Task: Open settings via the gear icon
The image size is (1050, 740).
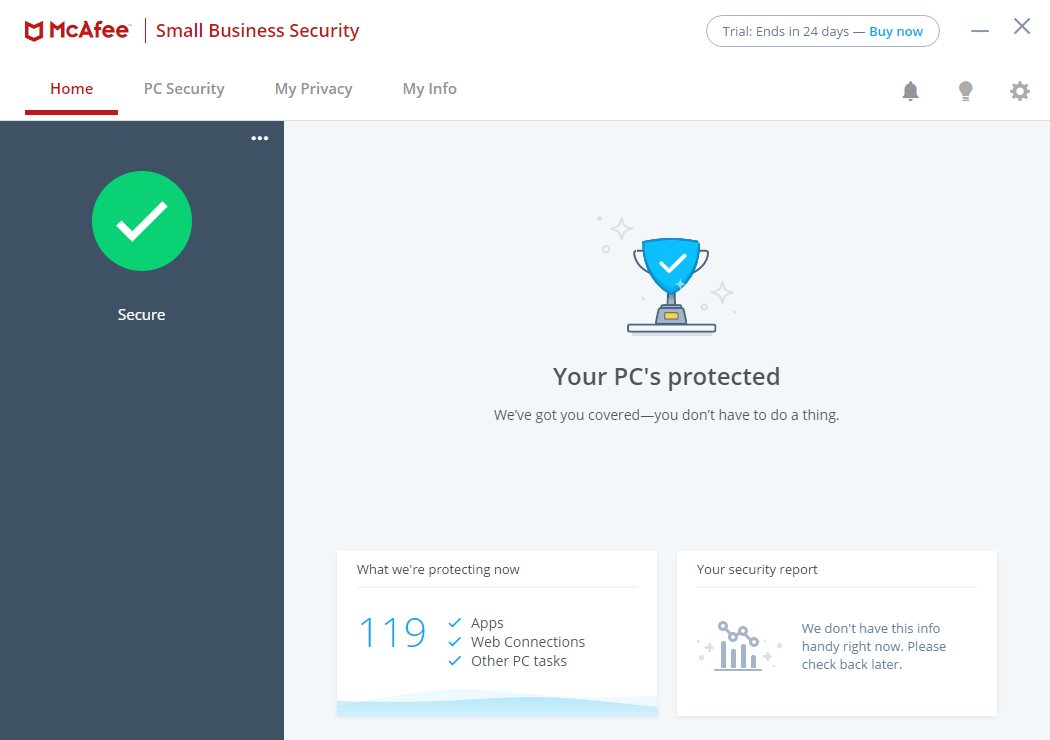Action: [1019, 91]
